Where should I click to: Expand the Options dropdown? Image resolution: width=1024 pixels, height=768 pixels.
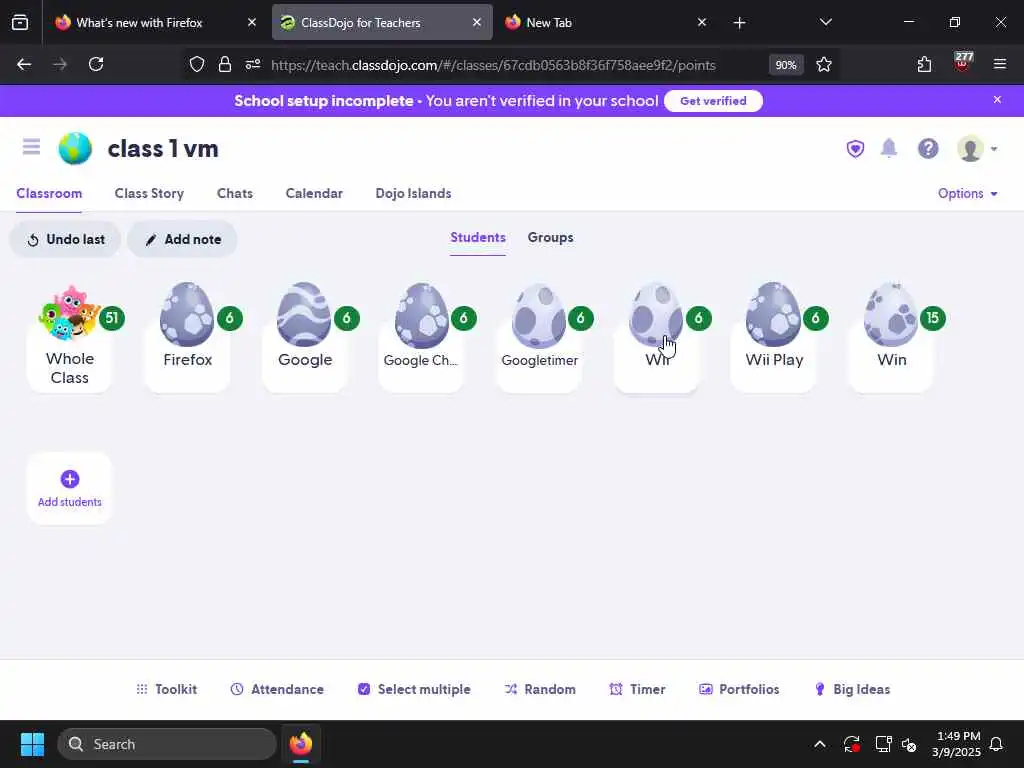point(967,193)
